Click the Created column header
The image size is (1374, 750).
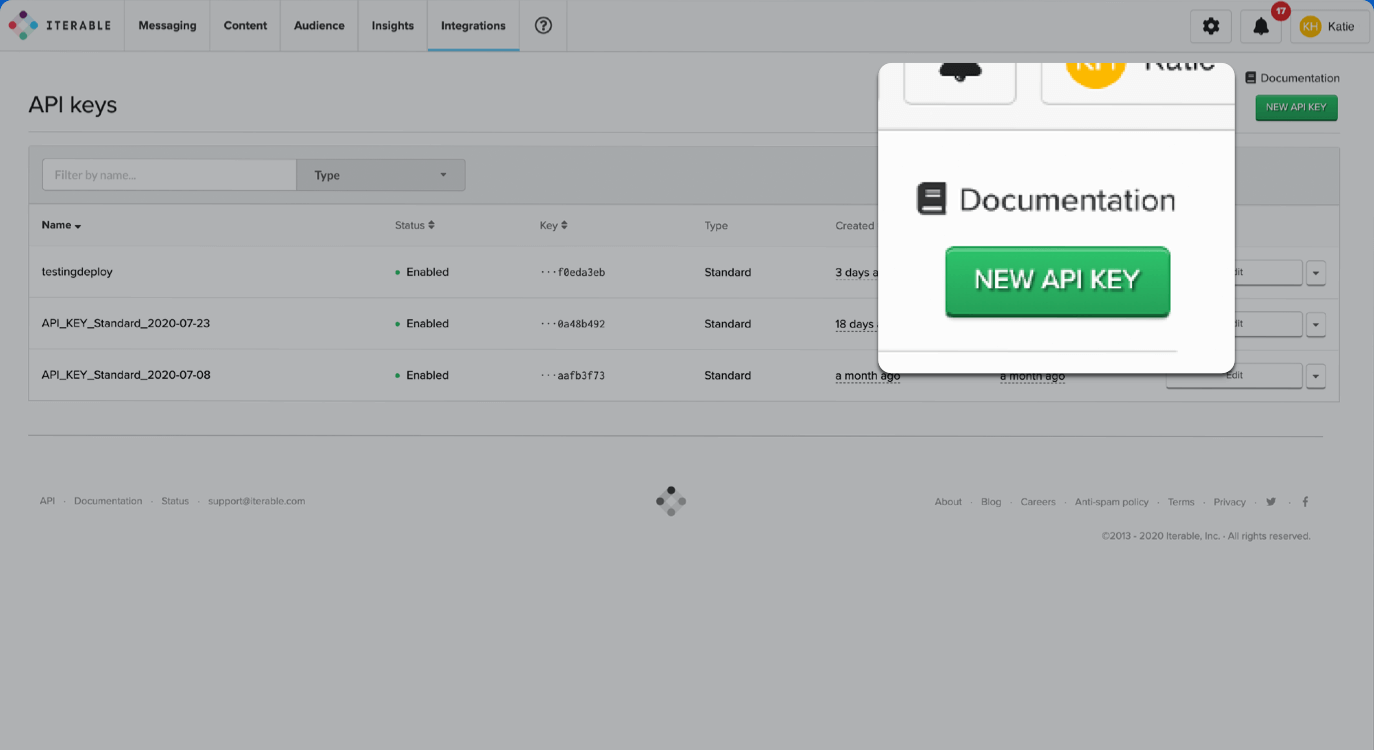click(x=855, y=226)
